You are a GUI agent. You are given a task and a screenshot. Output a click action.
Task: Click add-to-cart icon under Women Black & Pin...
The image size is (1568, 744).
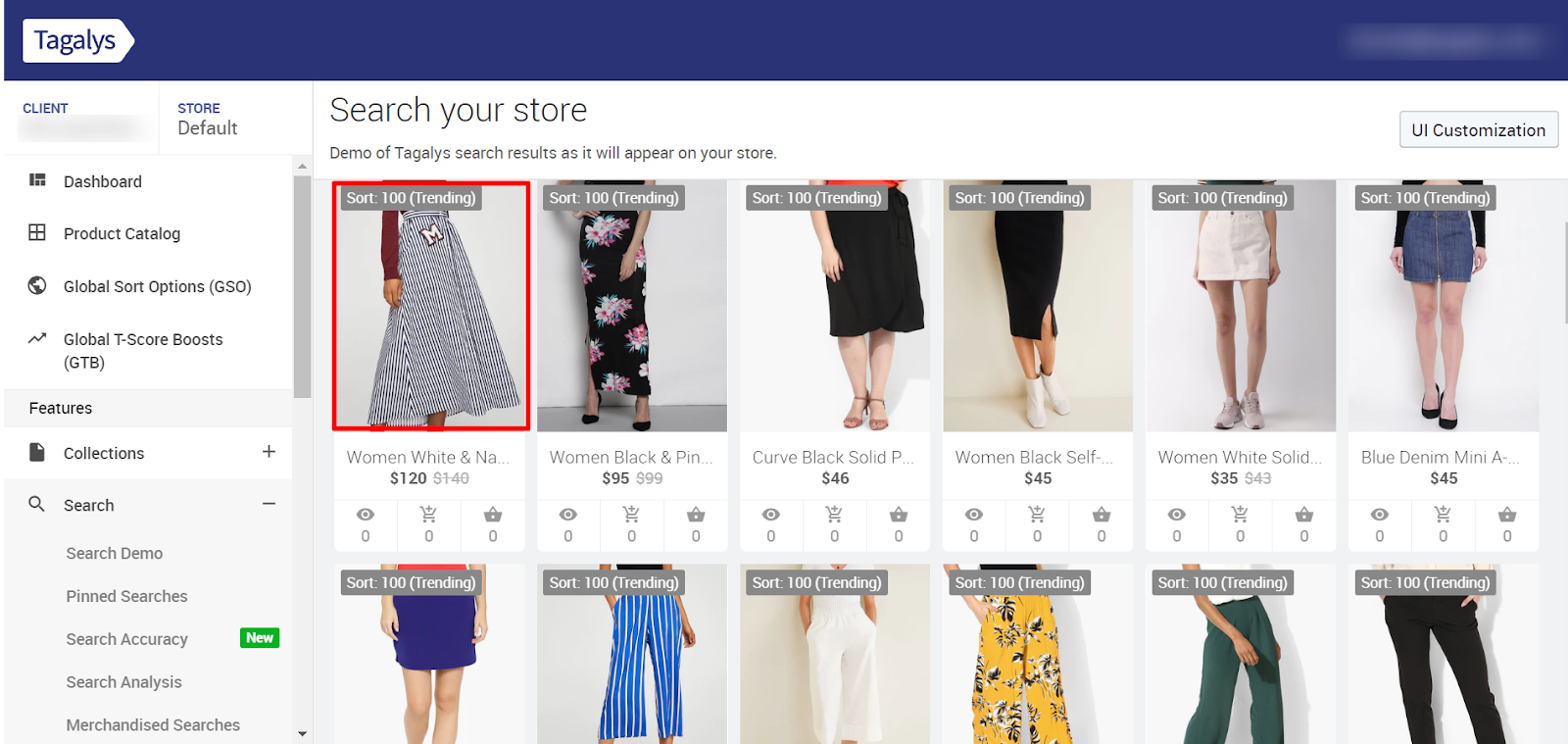tap(631, 514)
